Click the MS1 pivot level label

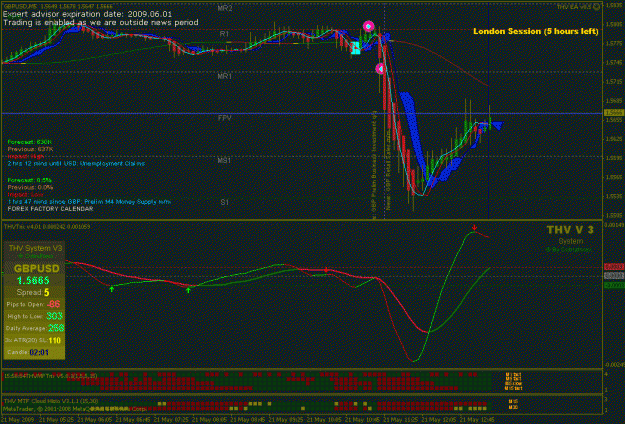224,160
